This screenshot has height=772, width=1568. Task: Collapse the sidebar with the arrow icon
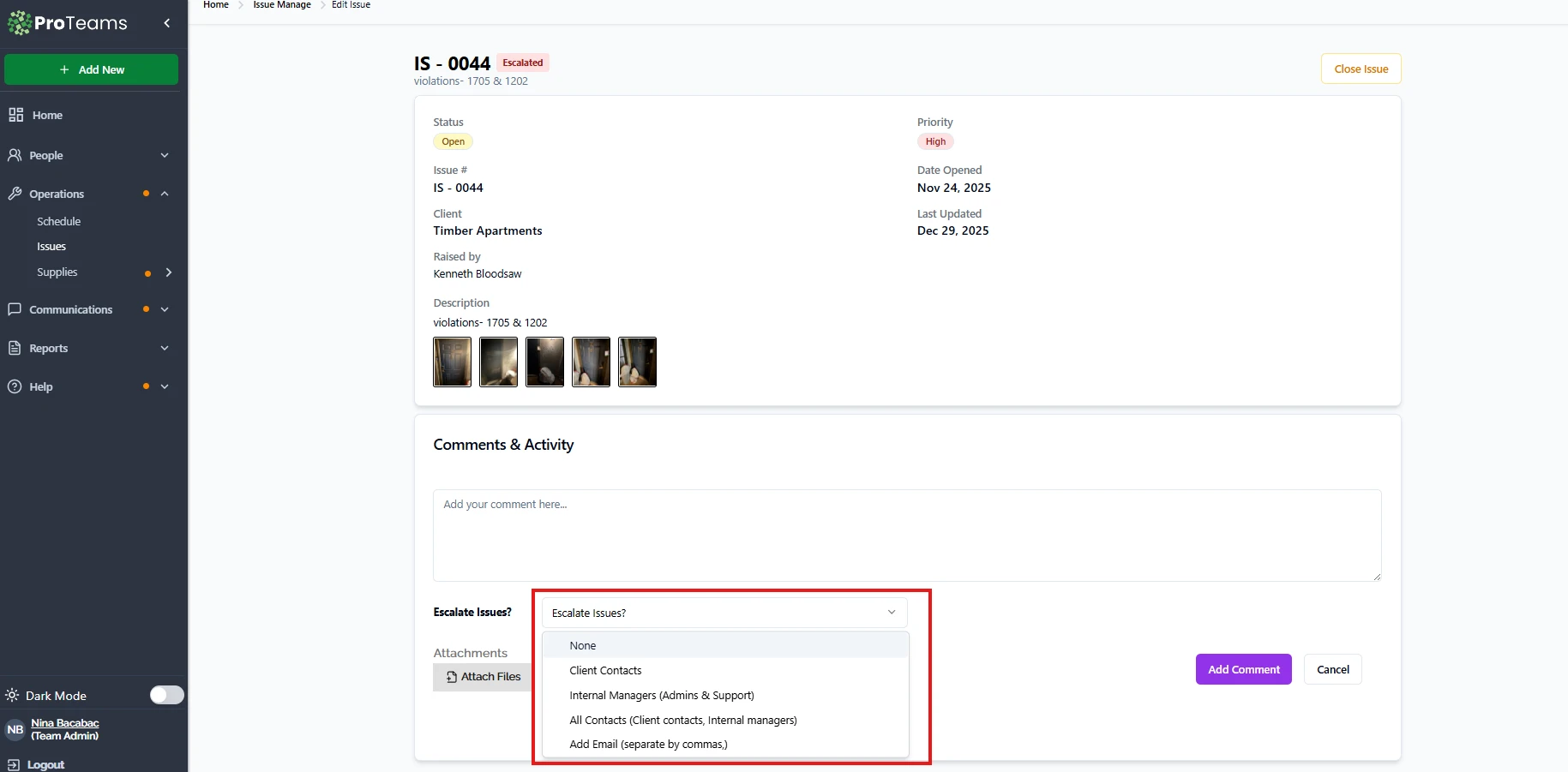[167, 23]
